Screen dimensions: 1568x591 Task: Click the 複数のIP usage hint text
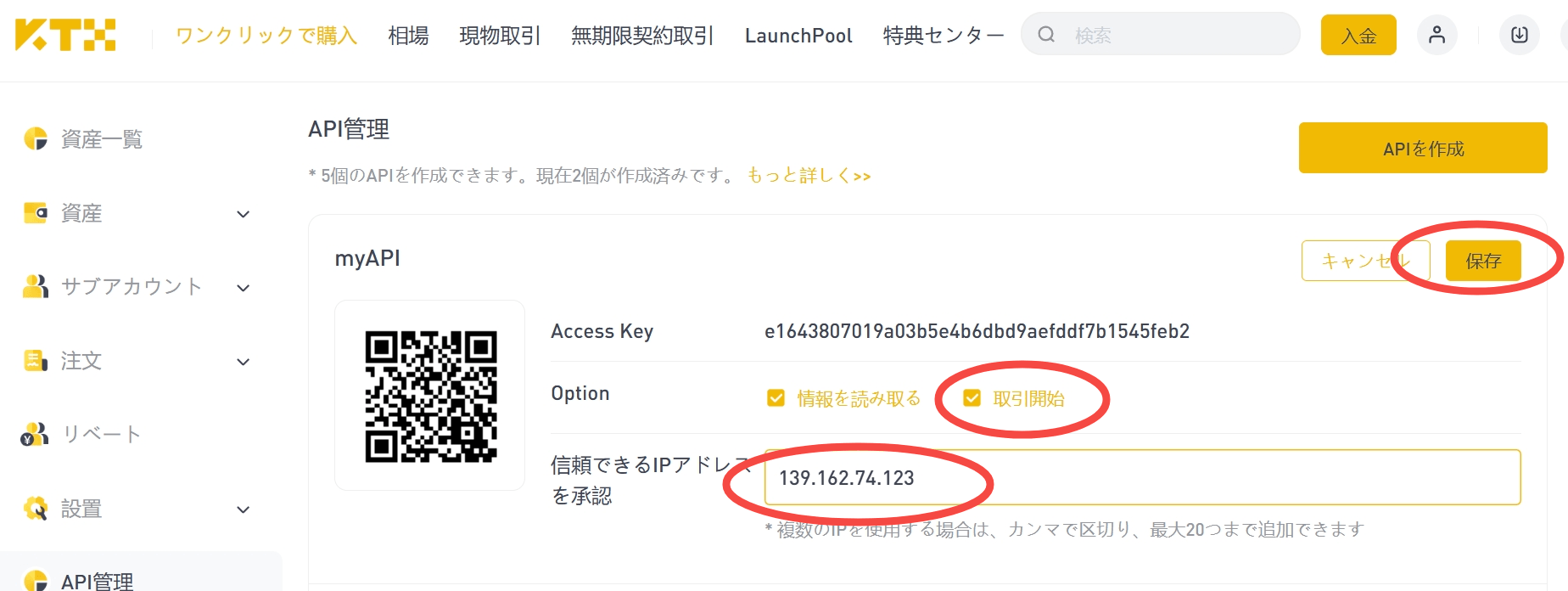coord(1064,529)
